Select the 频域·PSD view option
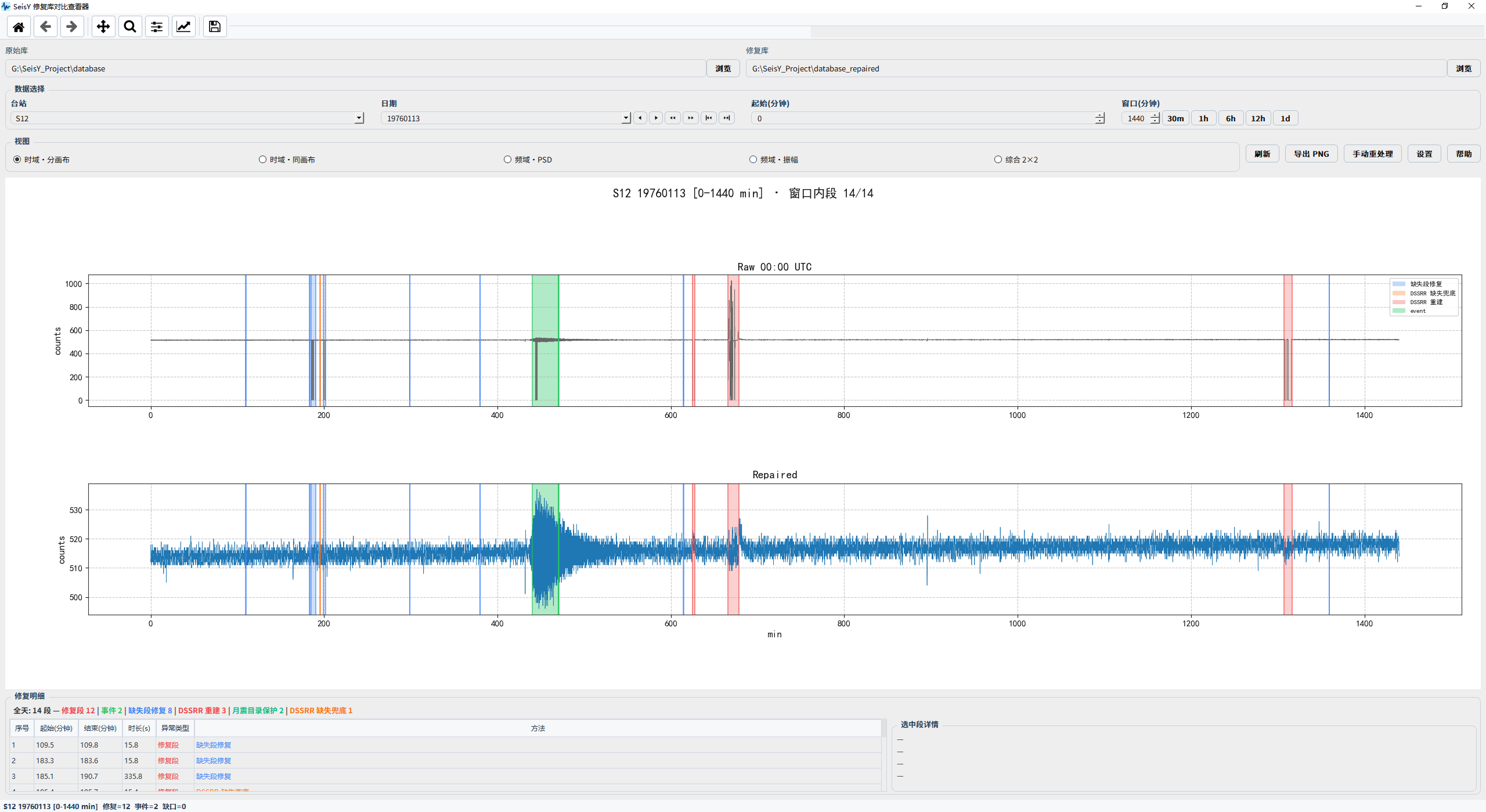 [528, 160]
